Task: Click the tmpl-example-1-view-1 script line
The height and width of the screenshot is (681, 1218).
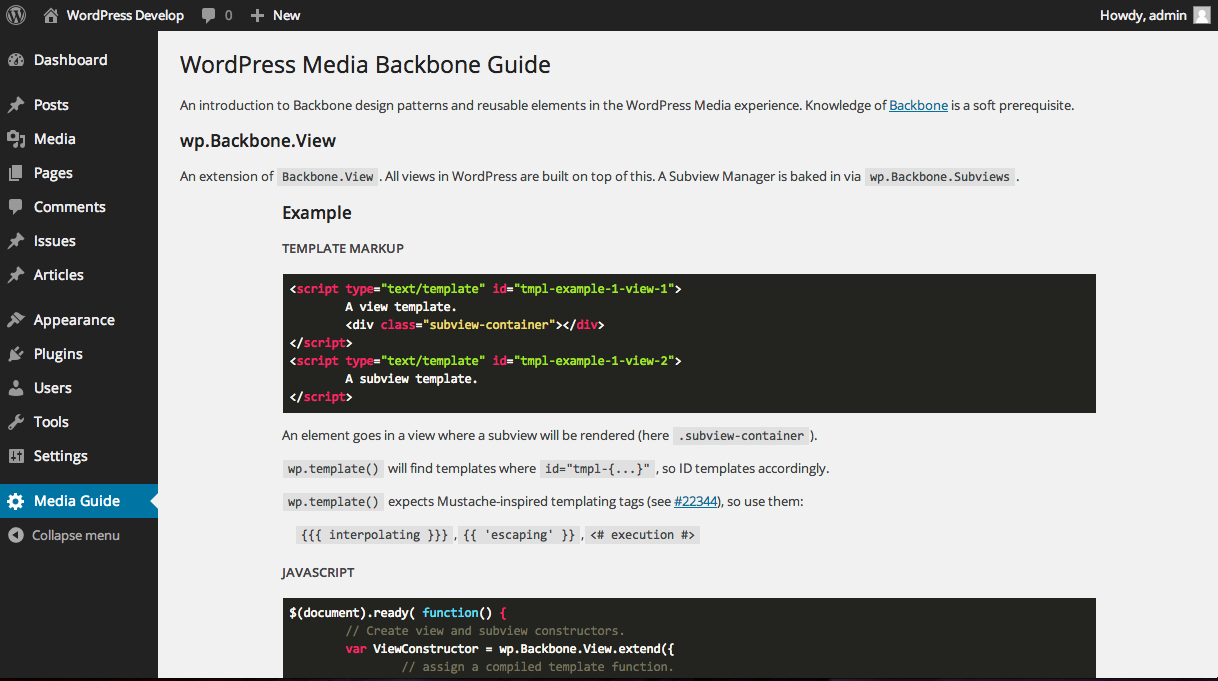Action: click(486, 288)
